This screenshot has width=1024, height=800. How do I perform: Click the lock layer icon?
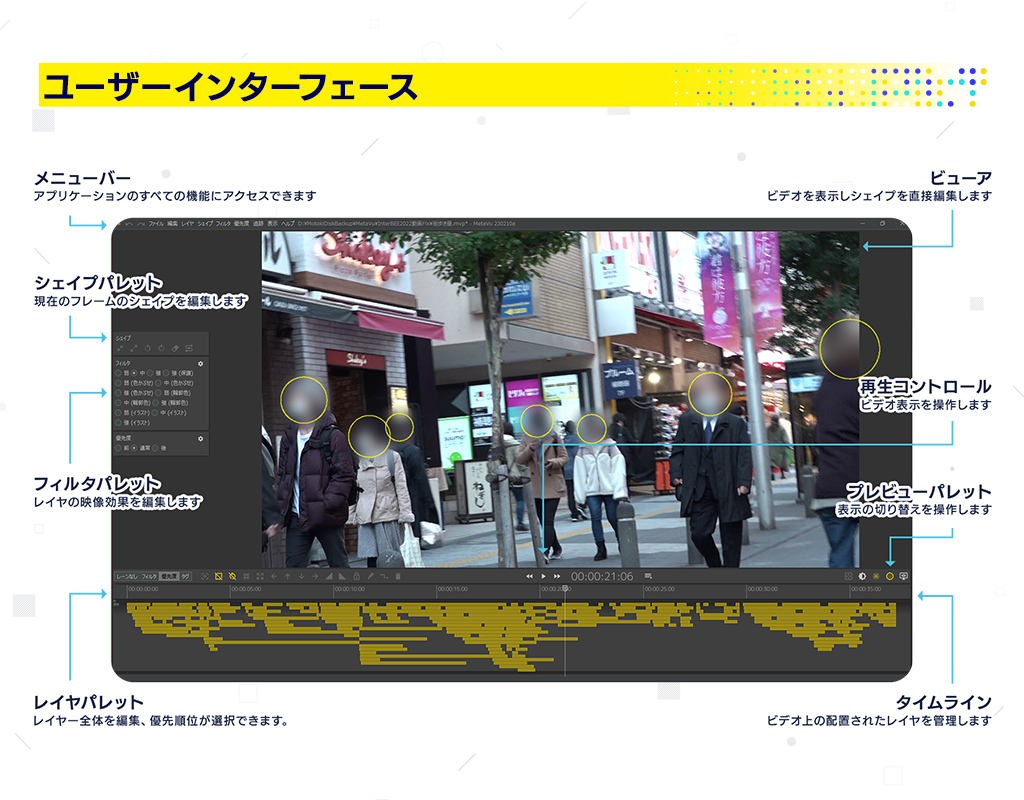(357, 577)
